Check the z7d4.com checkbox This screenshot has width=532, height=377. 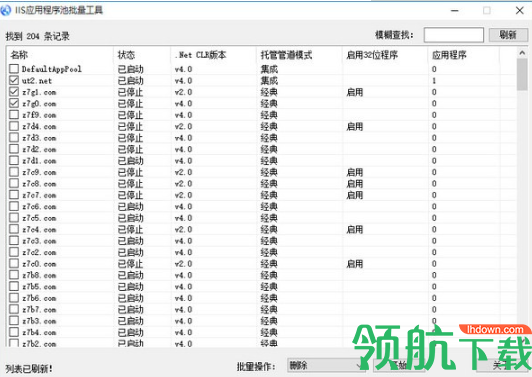(x=14, y=126)
